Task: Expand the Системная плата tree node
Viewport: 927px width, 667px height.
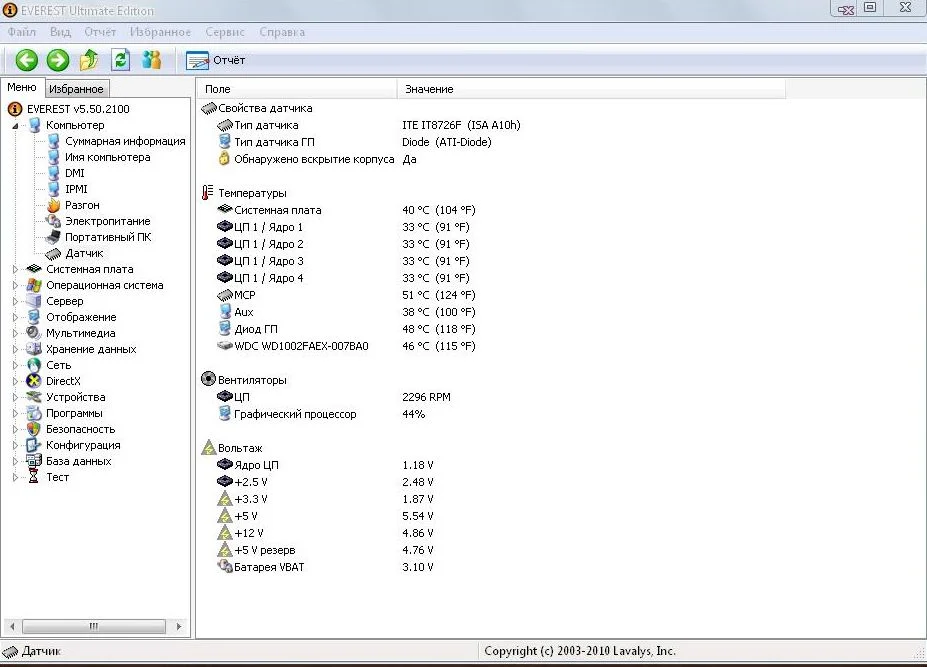Action: [15, 269]
